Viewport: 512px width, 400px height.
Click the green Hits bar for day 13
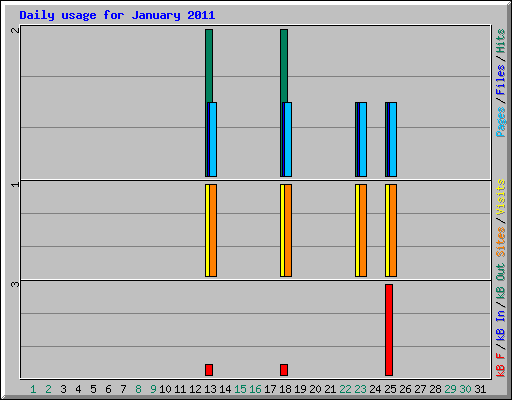point(209,66)
